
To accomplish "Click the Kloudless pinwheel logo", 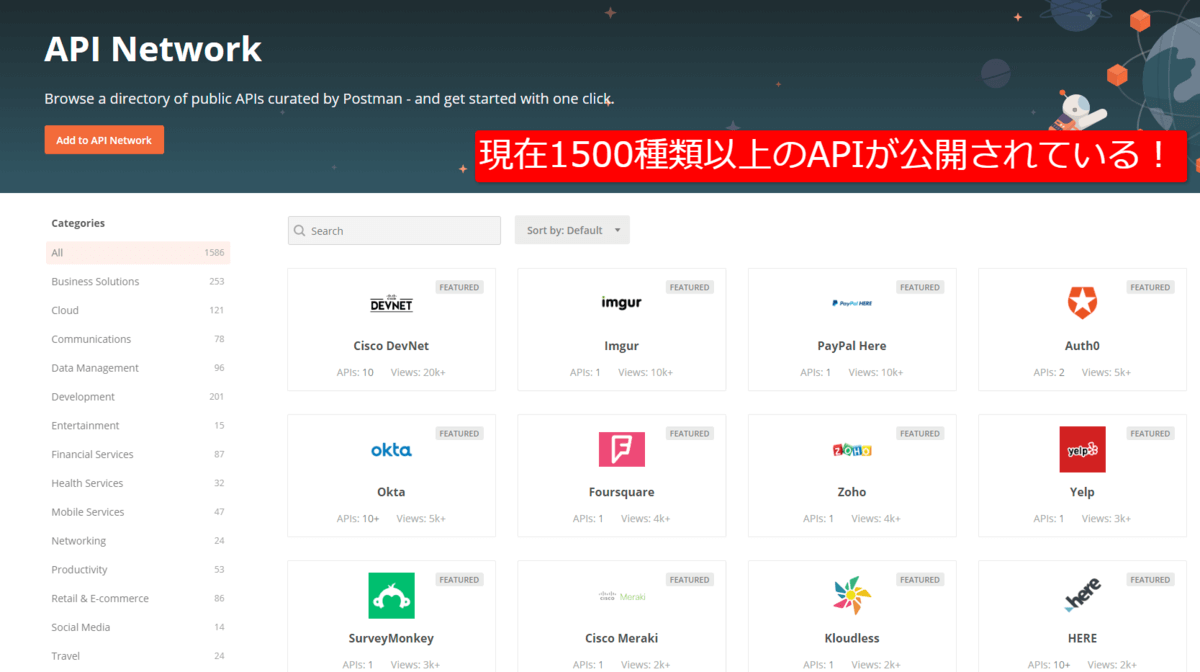I will click(x=852, y=595).
